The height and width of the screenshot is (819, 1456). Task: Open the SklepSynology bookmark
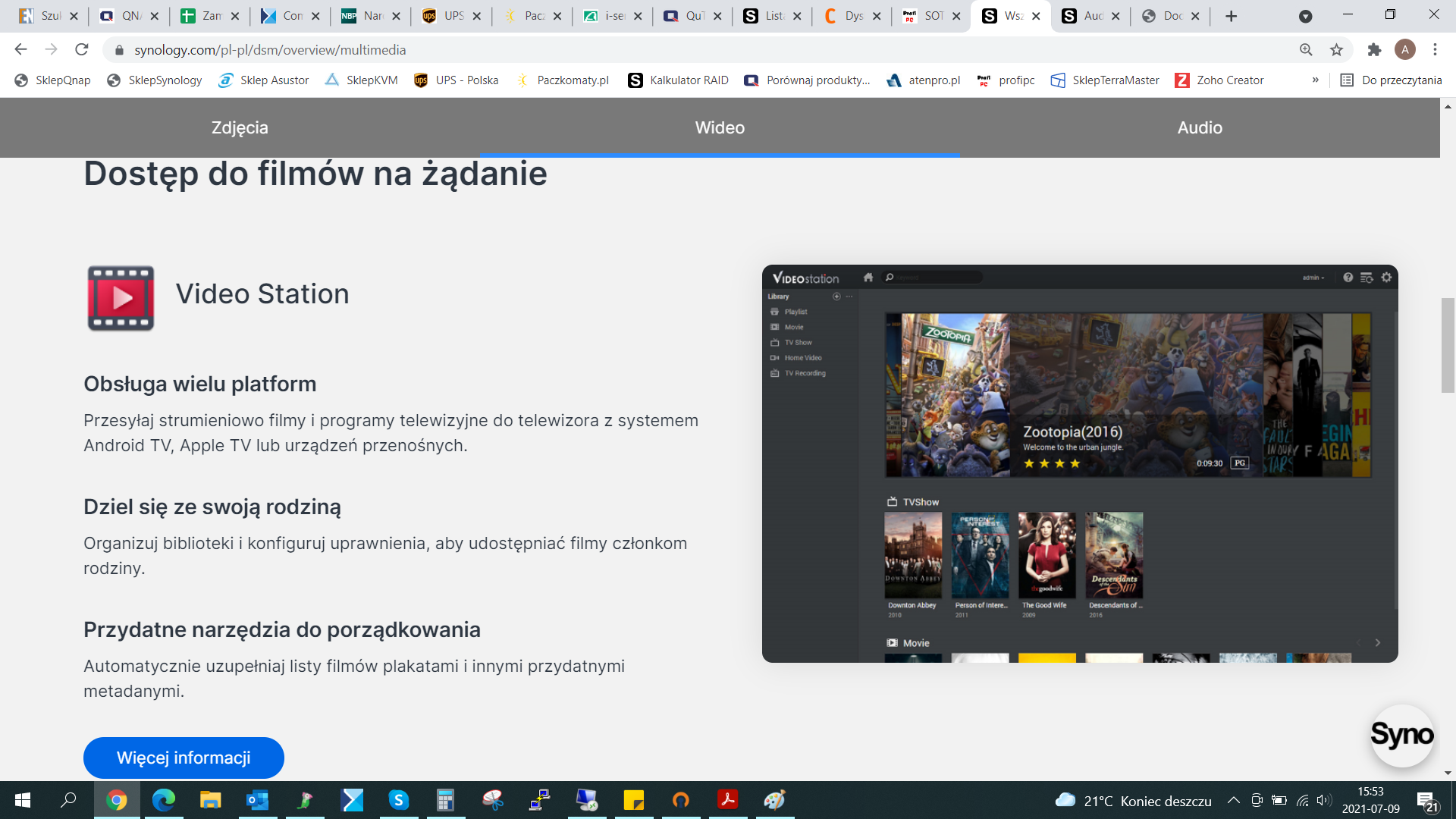tap(154, 80)
